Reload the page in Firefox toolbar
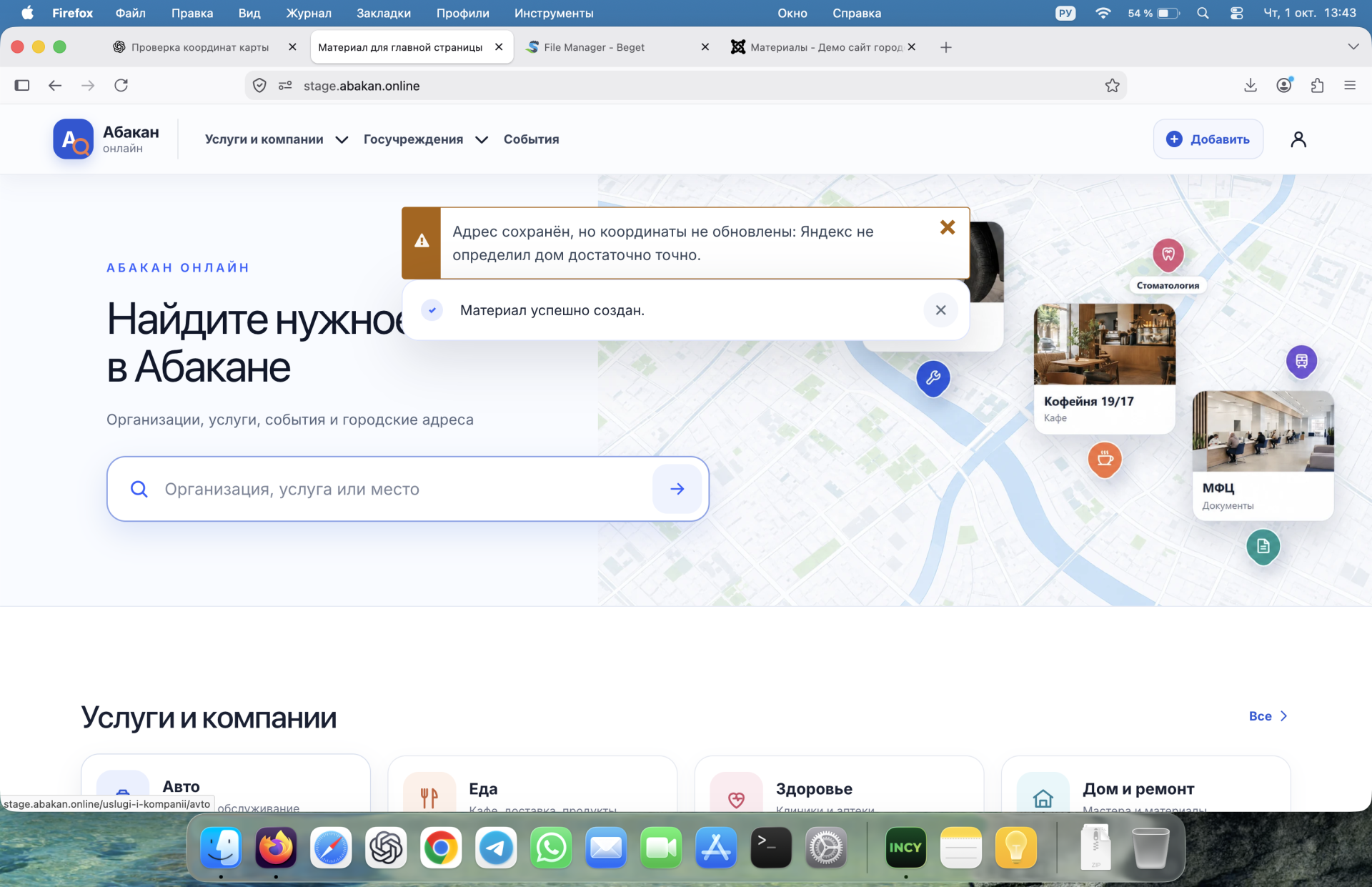 [x=121, y=86]
